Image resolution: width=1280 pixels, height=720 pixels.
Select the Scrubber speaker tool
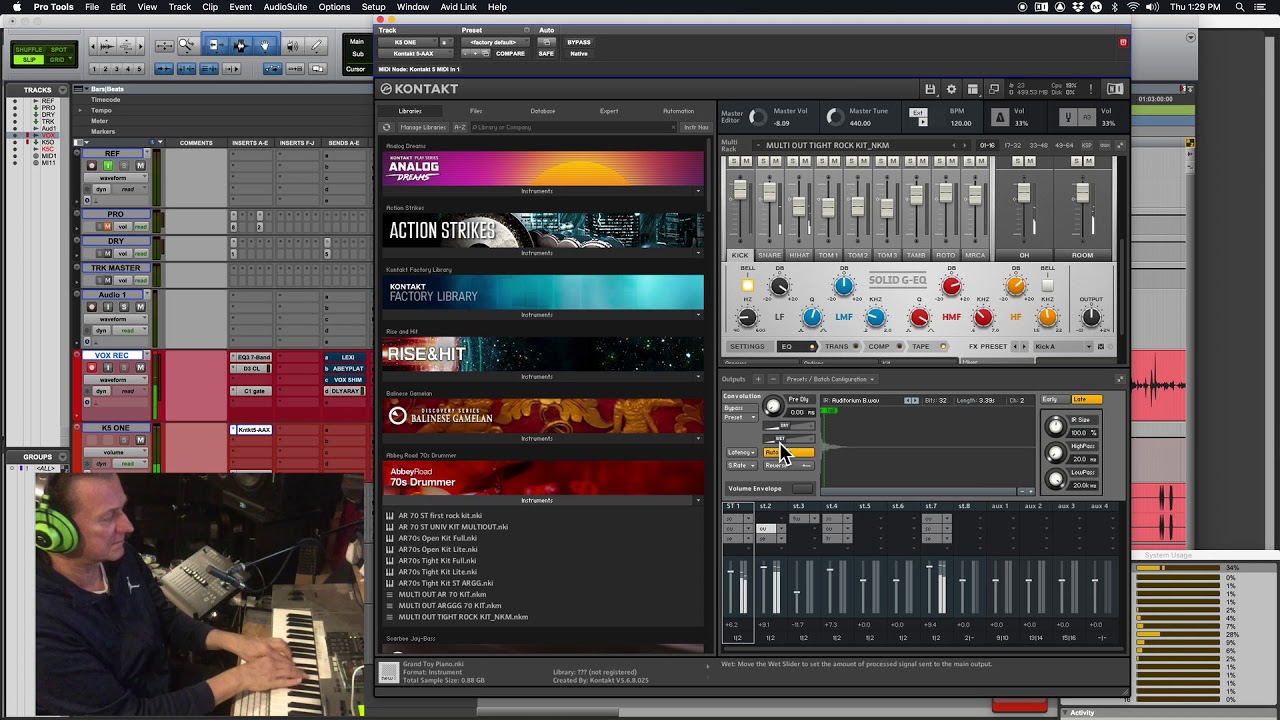291,46
